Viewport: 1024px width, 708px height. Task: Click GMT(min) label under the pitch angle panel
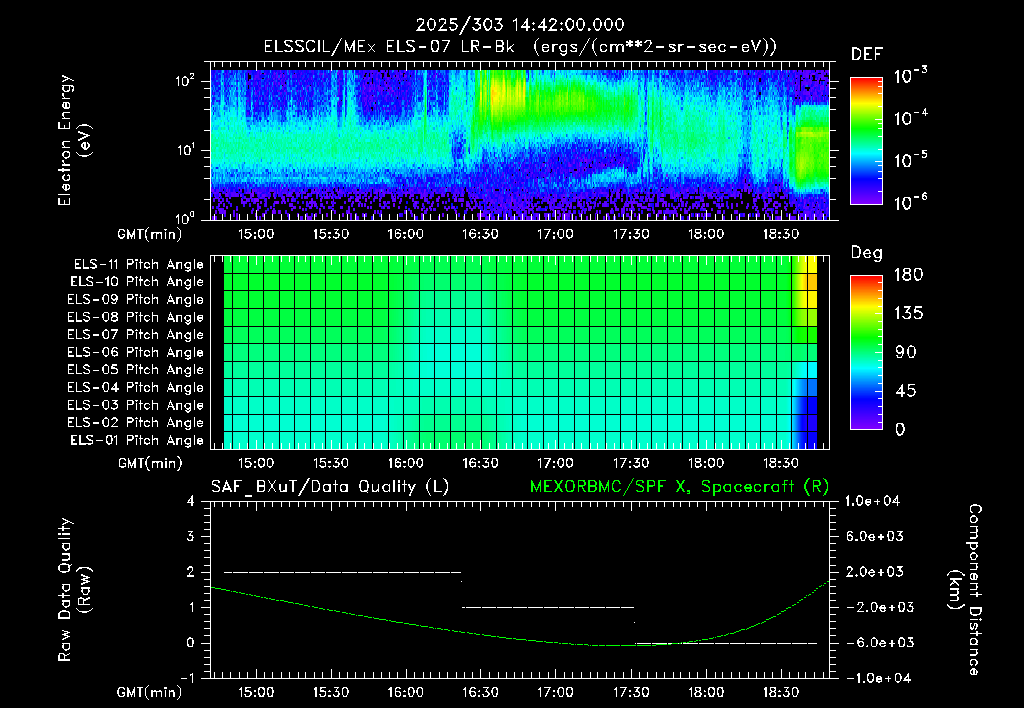point(150,464)
